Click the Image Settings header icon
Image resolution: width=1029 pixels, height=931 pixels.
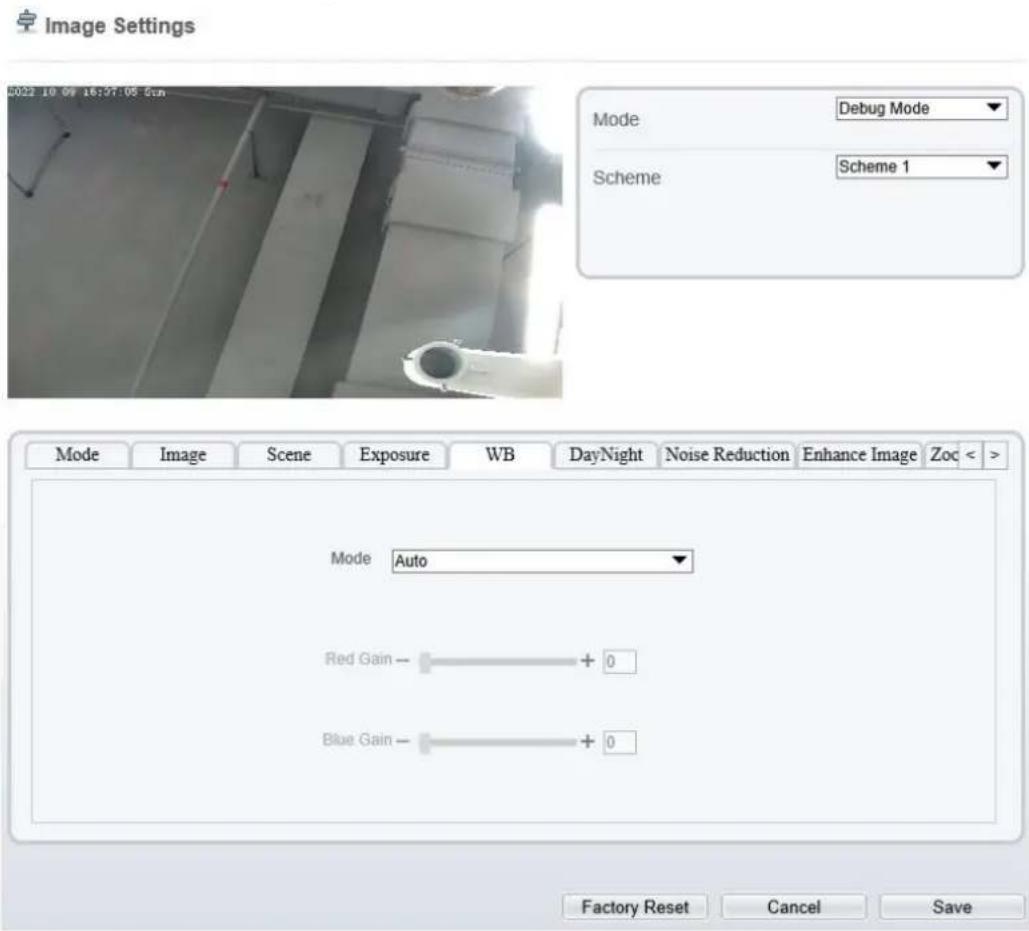point(26,22)
